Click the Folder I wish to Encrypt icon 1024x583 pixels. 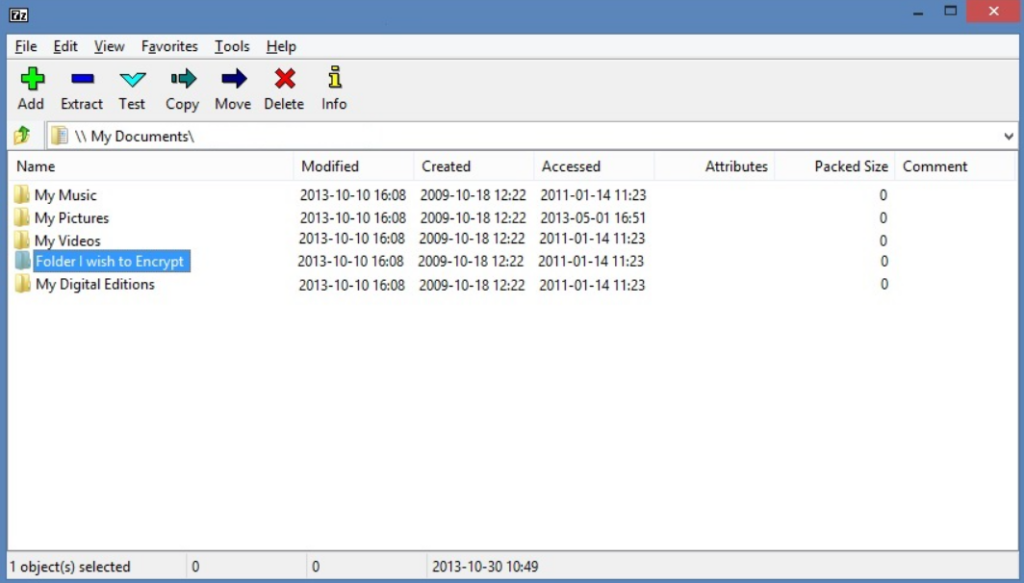point(23,260)
